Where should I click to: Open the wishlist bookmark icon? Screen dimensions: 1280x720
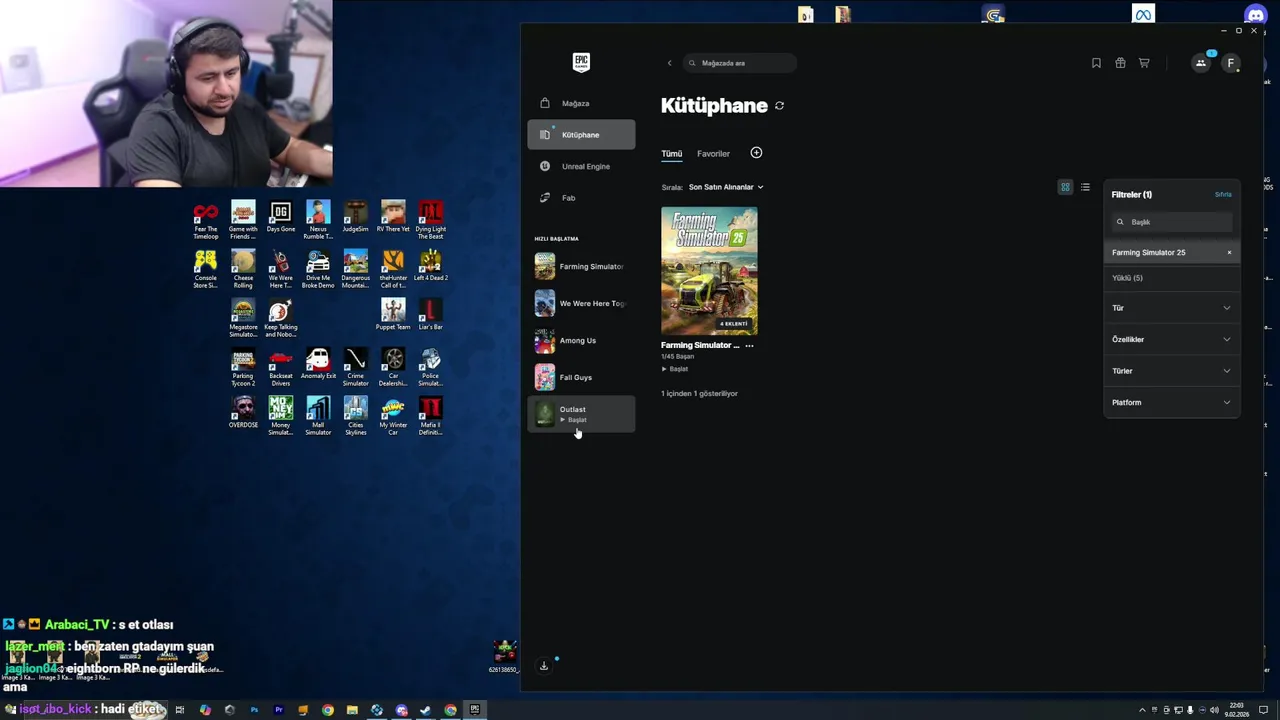point(1096,63)
